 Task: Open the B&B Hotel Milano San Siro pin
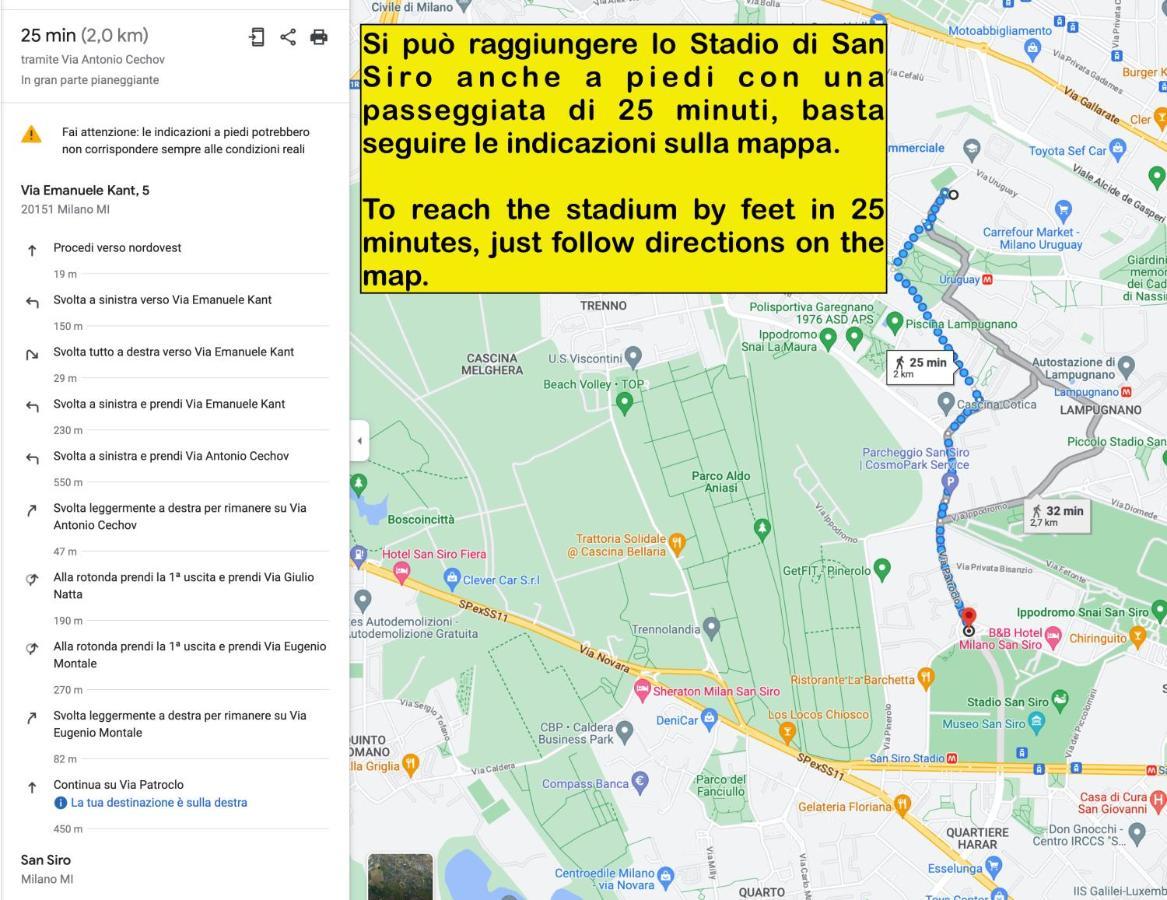click(x=1052, y=636)
